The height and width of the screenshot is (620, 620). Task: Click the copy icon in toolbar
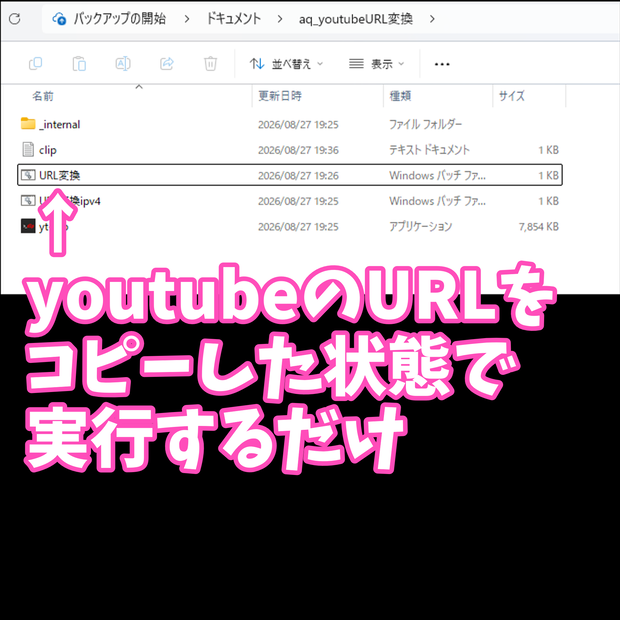(x=36, y=63)
